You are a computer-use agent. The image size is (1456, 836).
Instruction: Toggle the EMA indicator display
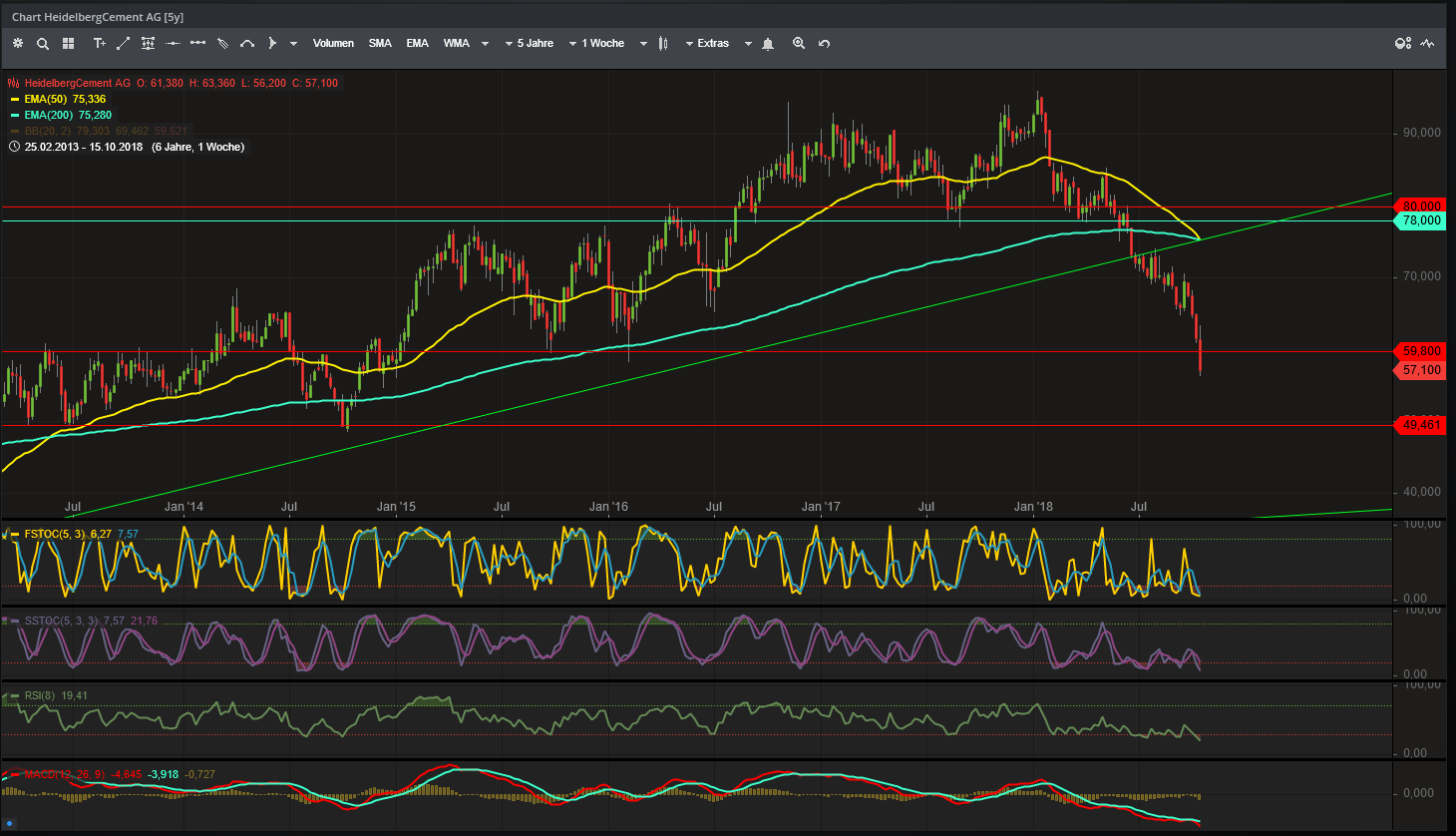tap(417, 43)
